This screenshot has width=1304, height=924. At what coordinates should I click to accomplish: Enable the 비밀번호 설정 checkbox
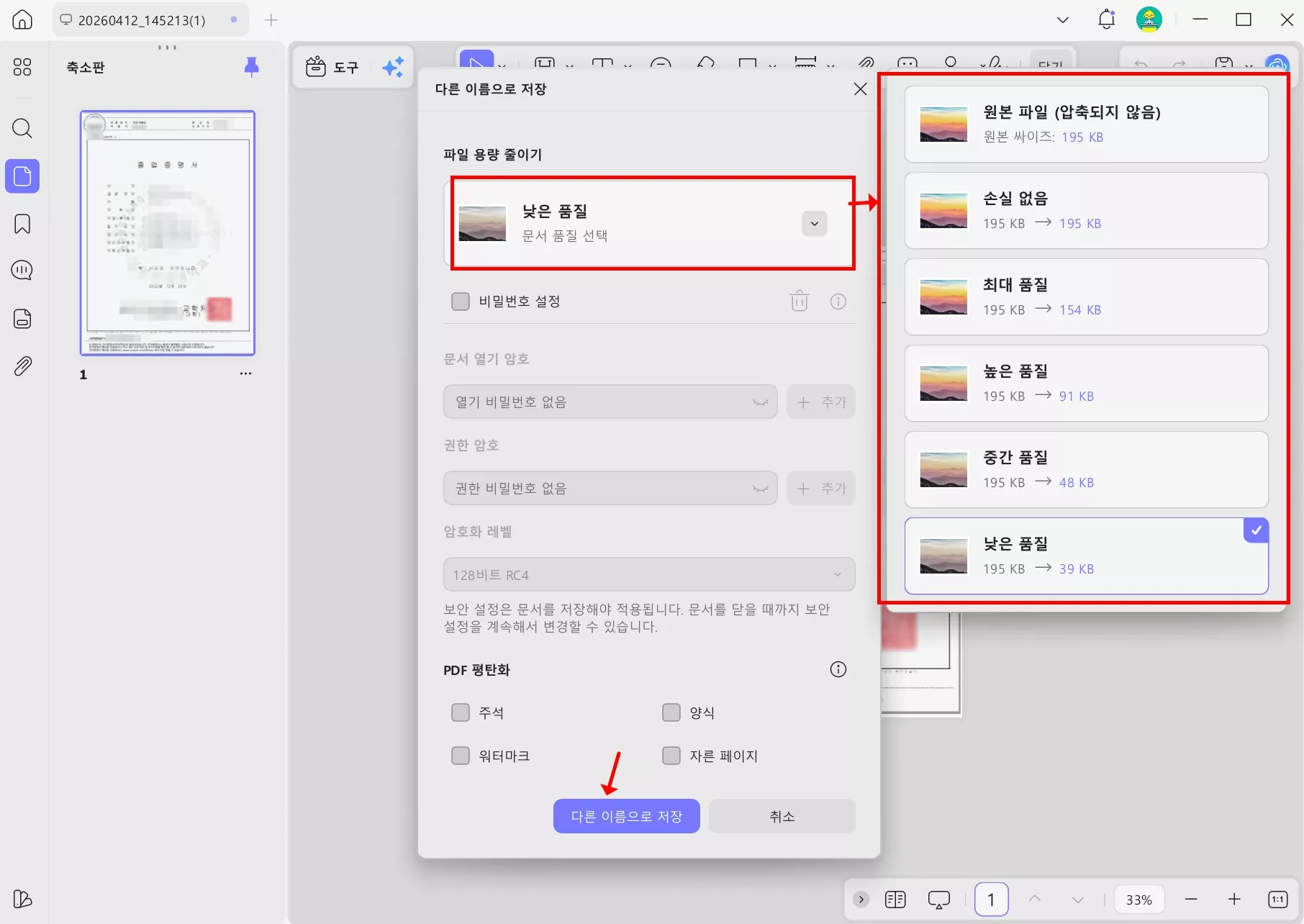[461, 301]
